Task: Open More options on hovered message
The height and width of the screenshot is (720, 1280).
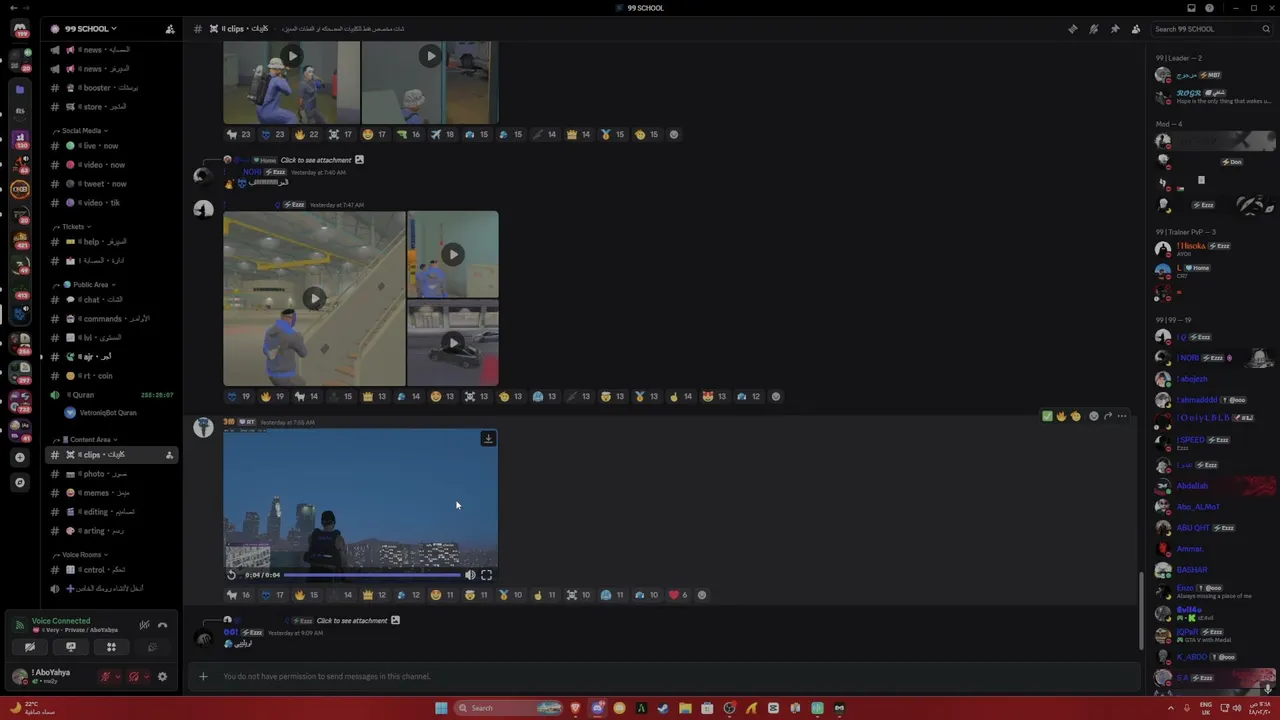Action: (x=1122, y=416)
